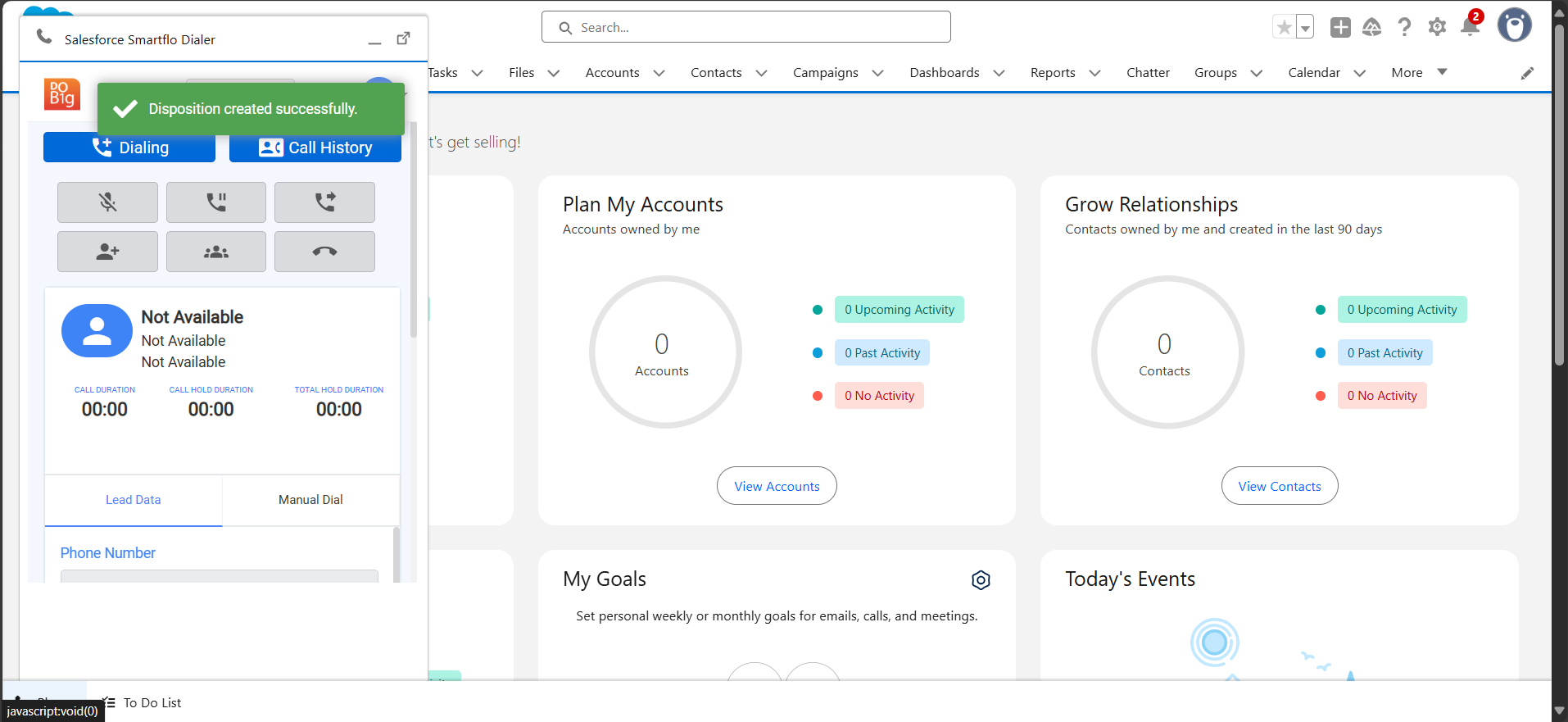Screen dimensions: 1568x722
Task: Open the user profile avatar
Action: click(x=1514, y=25)
